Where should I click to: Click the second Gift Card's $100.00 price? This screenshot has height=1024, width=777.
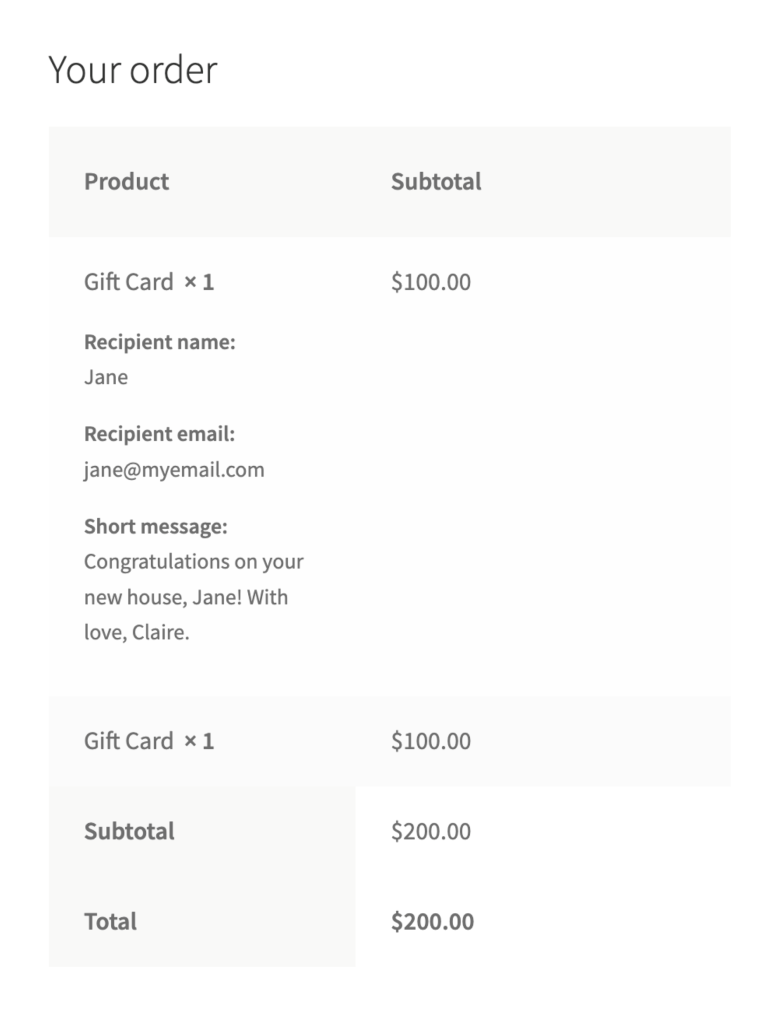[x=430, y=741]
